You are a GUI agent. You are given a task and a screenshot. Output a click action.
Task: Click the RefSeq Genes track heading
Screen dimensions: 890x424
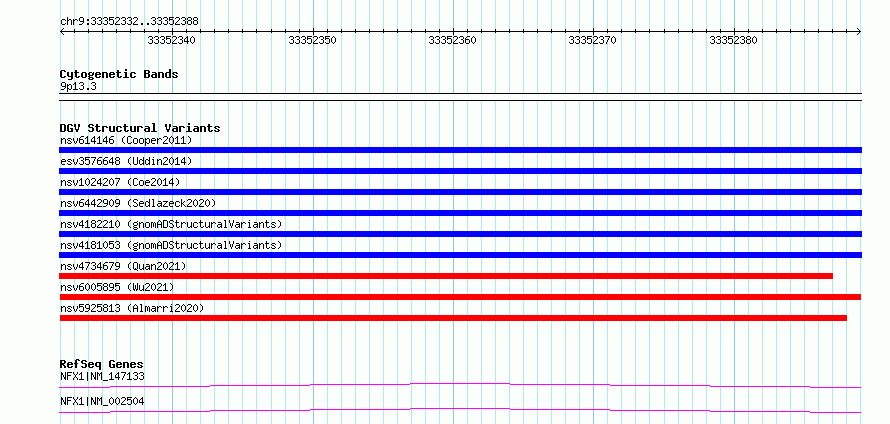pyautogui.click(x=102, y=364)
